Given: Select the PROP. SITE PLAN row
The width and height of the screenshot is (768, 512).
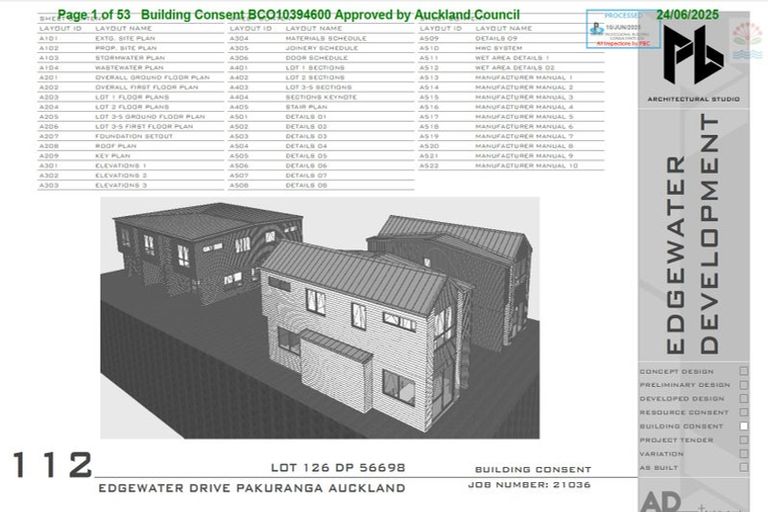Looking at the screenshot, I should 130,48.
